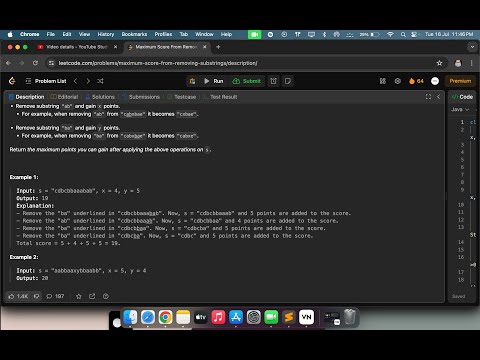Image resolution: width=480 pixels, height=360 pixels.
Task: Open the profile avatar menu
Action: coord(435,81)
